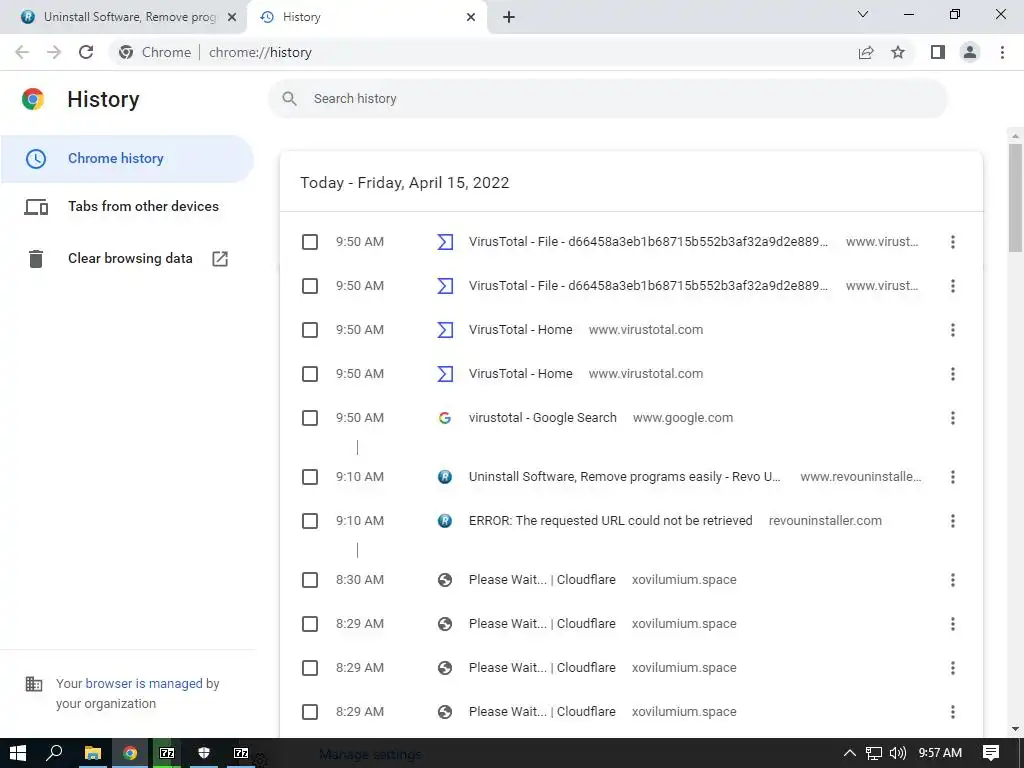This screenshot has width=1024, height=768.
Task: Open more actions for first VirusTotal Home entry
Action: tap(953, 330)
